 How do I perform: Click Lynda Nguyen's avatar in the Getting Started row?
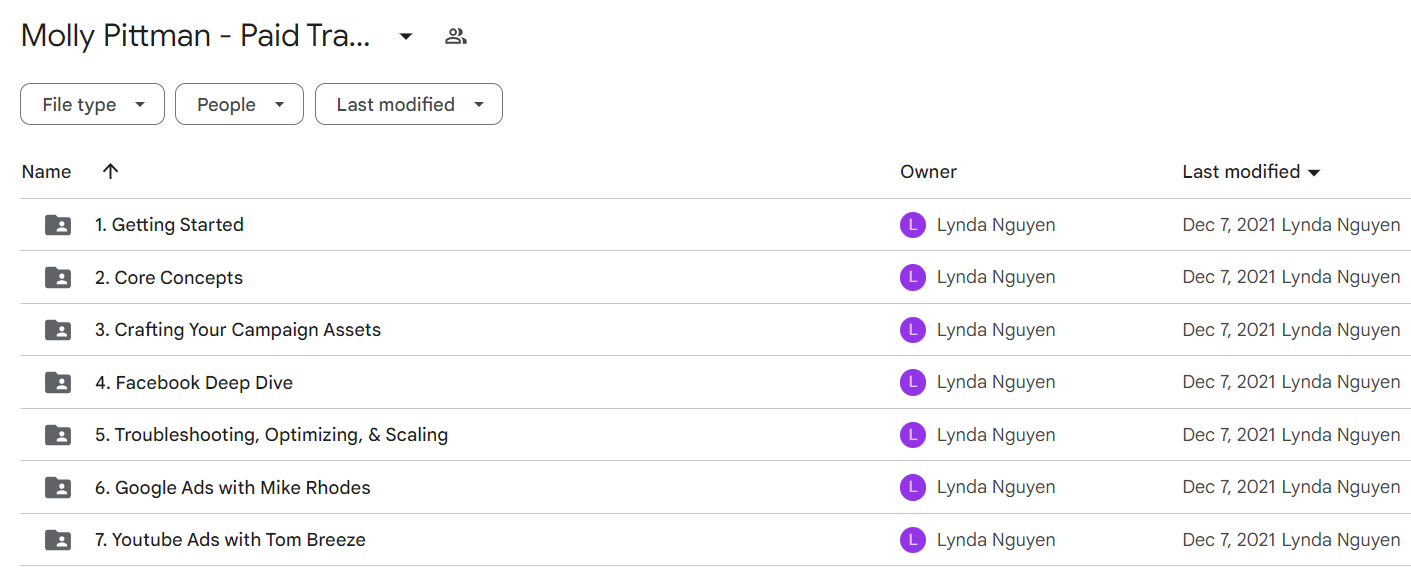(x=912, y=225)
